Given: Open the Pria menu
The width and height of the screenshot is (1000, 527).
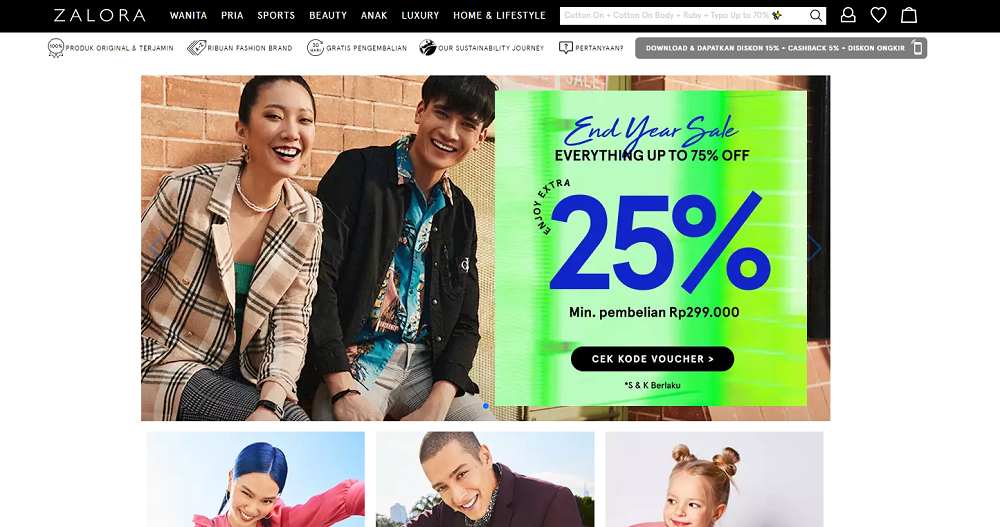Looking at the screenshot, I should click(232, 15).
